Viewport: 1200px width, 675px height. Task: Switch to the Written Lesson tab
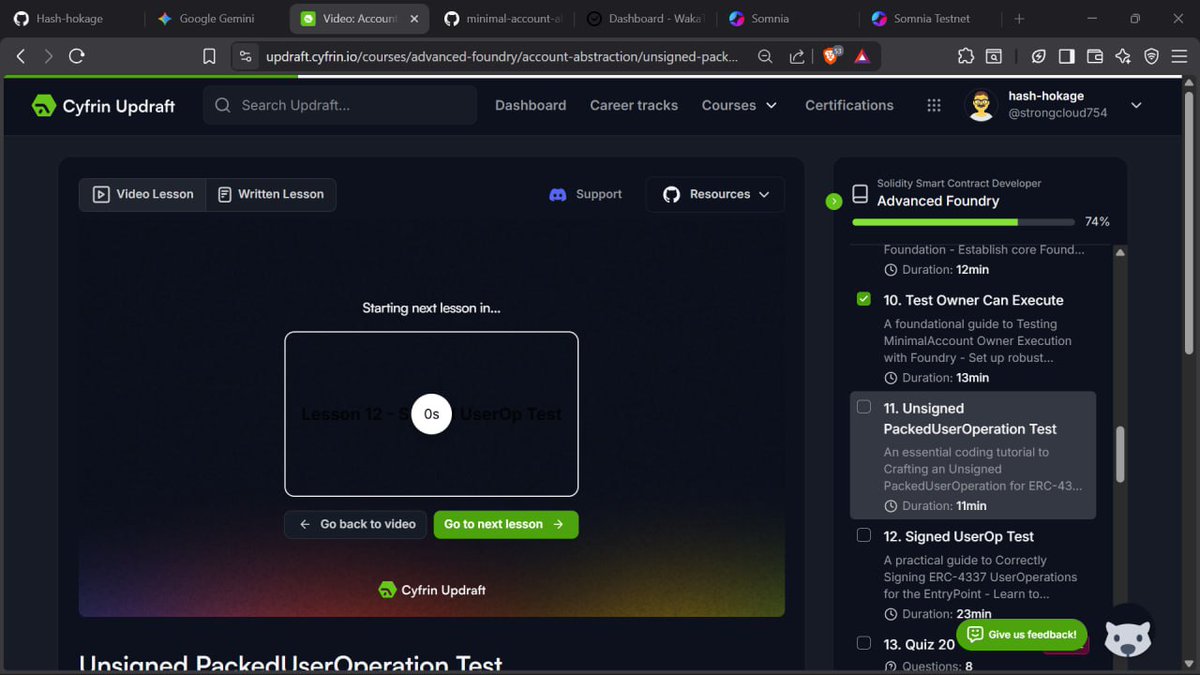[271, 194]
